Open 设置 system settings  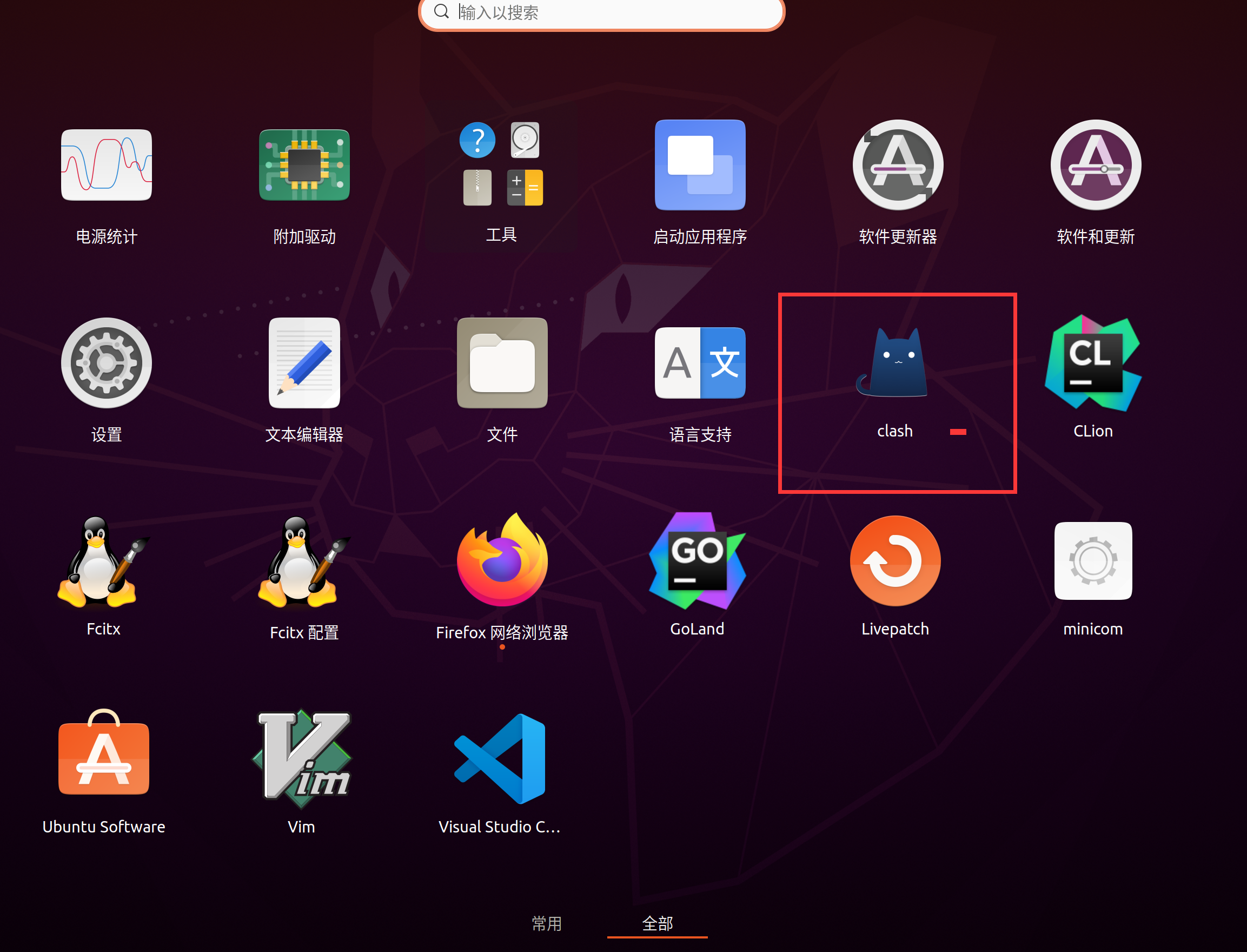[107, 362]
